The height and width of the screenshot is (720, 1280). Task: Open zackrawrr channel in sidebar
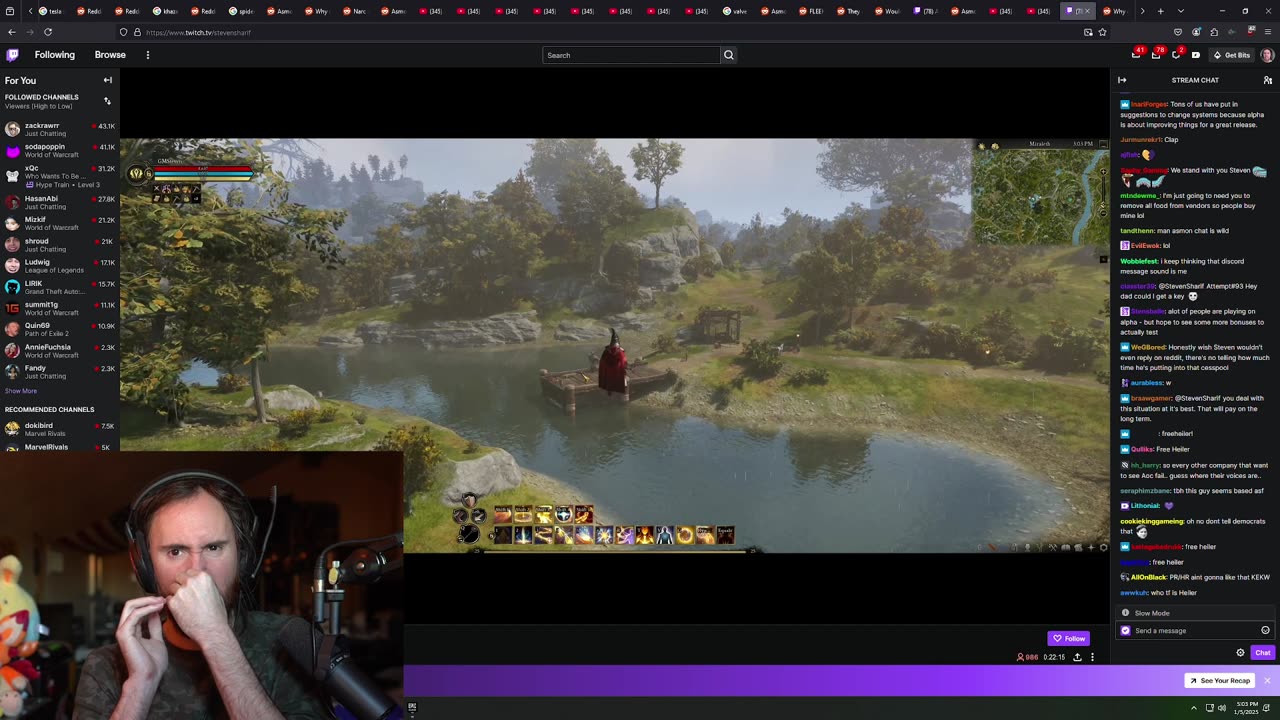[x=60, y=129]
